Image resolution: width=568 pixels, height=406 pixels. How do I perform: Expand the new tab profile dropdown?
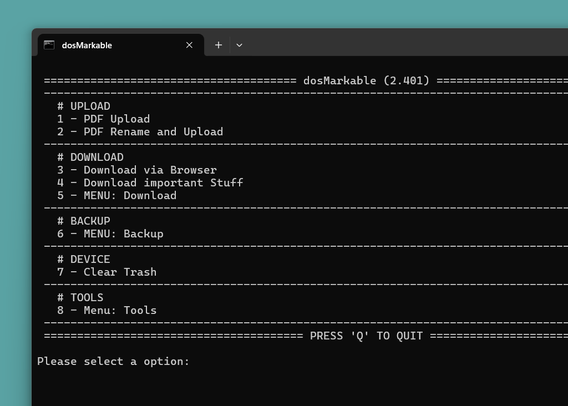[239, 45]
